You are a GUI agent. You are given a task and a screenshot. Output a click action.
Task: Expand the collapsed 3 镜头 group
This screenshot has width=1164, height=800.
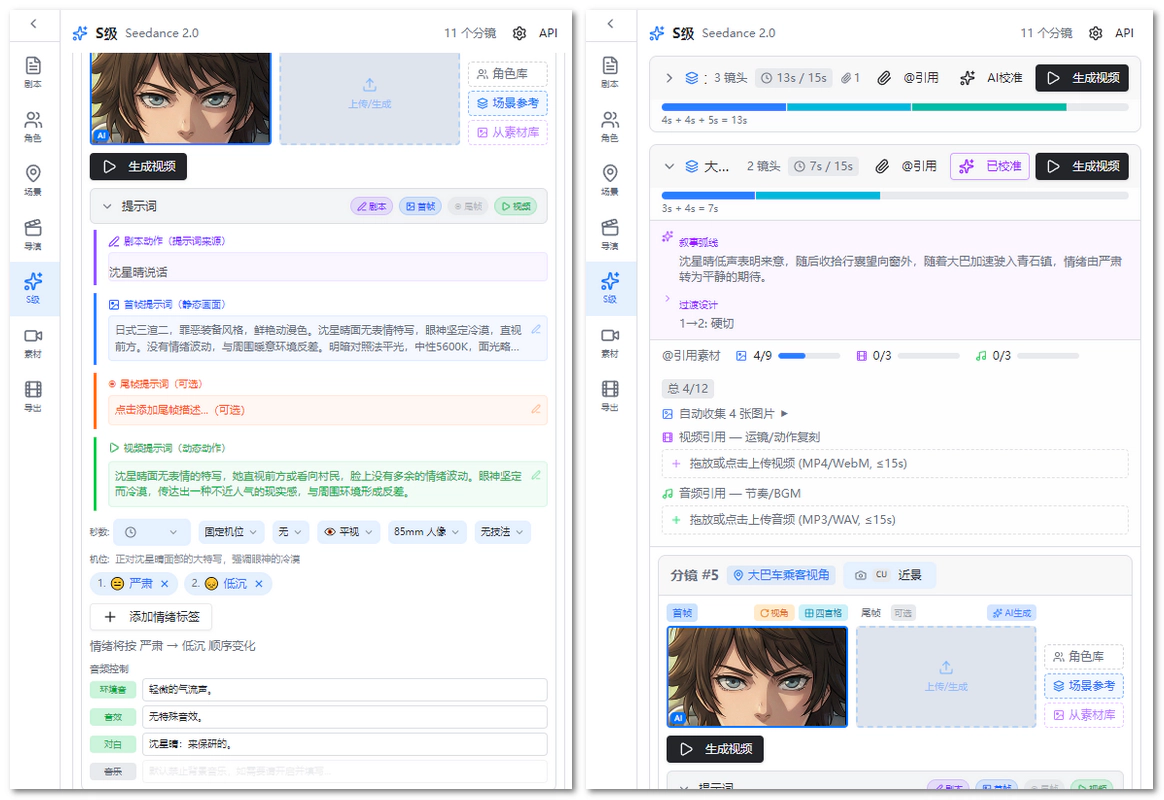pos(669,78)
